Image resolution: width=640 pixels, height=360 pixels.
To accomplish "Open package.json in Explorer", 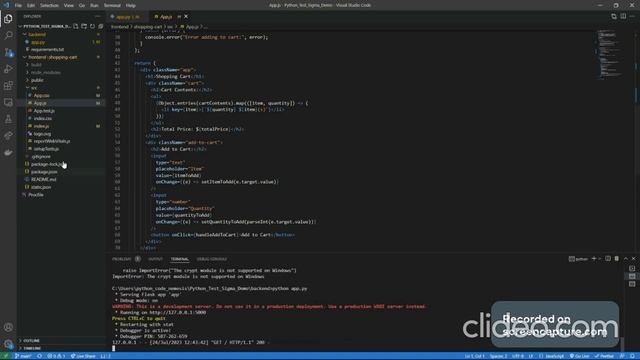I will [x=61, y=172].
